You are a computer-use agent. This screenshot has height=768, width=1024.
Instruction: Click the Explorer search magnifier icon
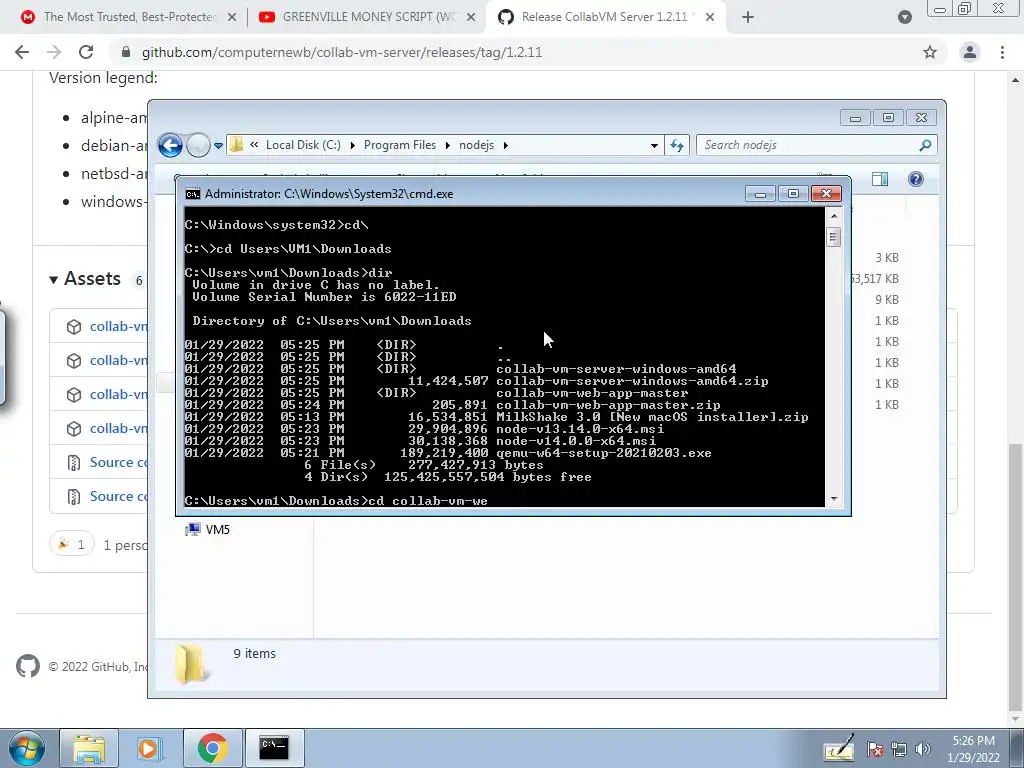pyautogui.click(x=925, y=145)
